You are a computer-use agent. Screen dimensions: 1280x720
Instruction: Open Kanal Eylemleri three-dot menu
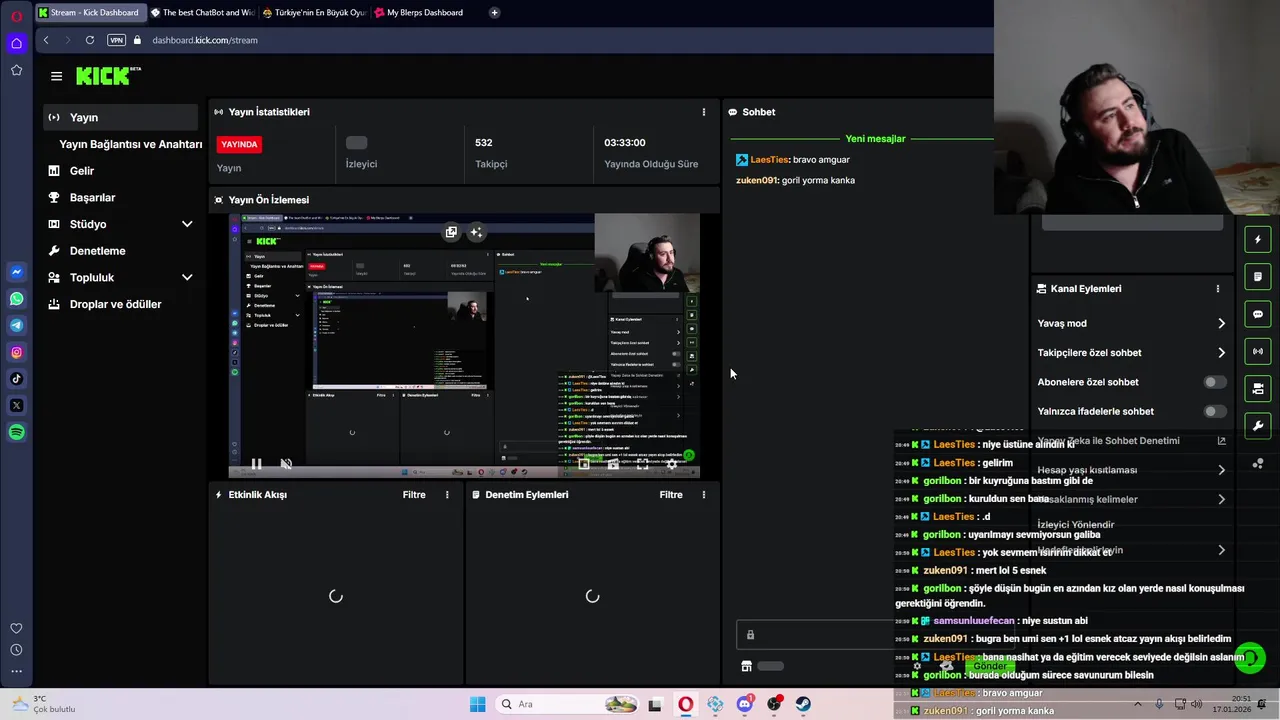1217,289
